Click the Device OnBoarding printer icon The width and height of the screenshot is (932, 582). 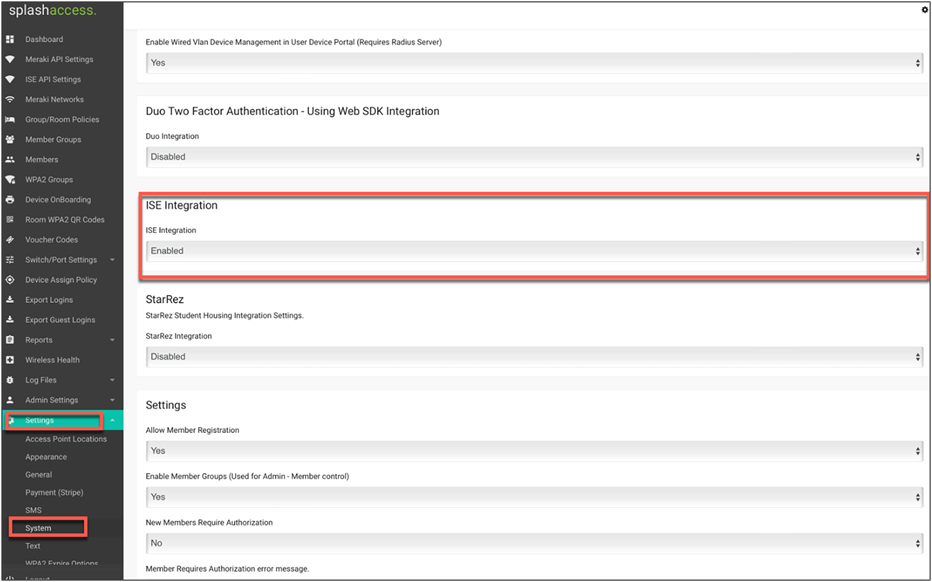(10, 200)
